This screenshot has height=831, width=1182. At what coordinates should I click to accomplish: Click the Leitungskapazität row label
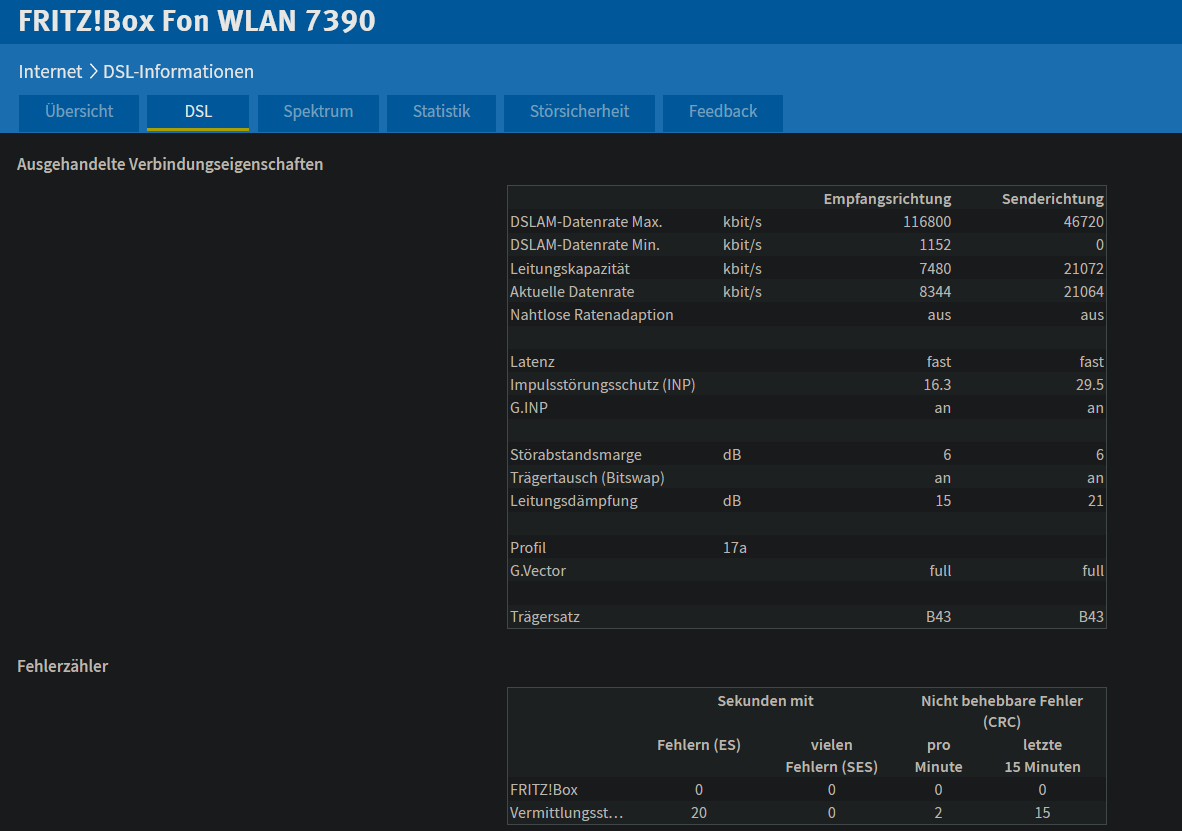[x=569, y=268]
